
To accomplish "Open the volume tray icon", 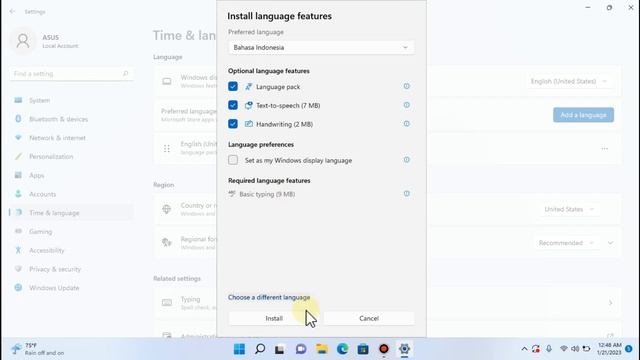I will tap(575, 349).
